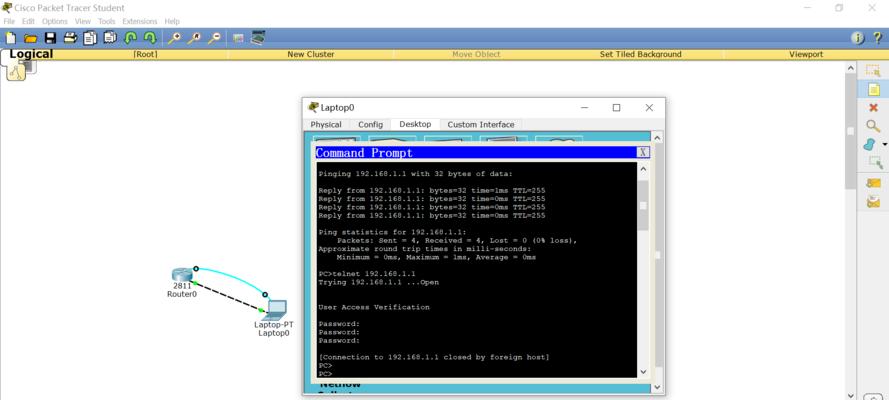The width and height of the screenshot is (889, 400).
Task: Close the Command Prompt with its X
Action: (642, 152)
